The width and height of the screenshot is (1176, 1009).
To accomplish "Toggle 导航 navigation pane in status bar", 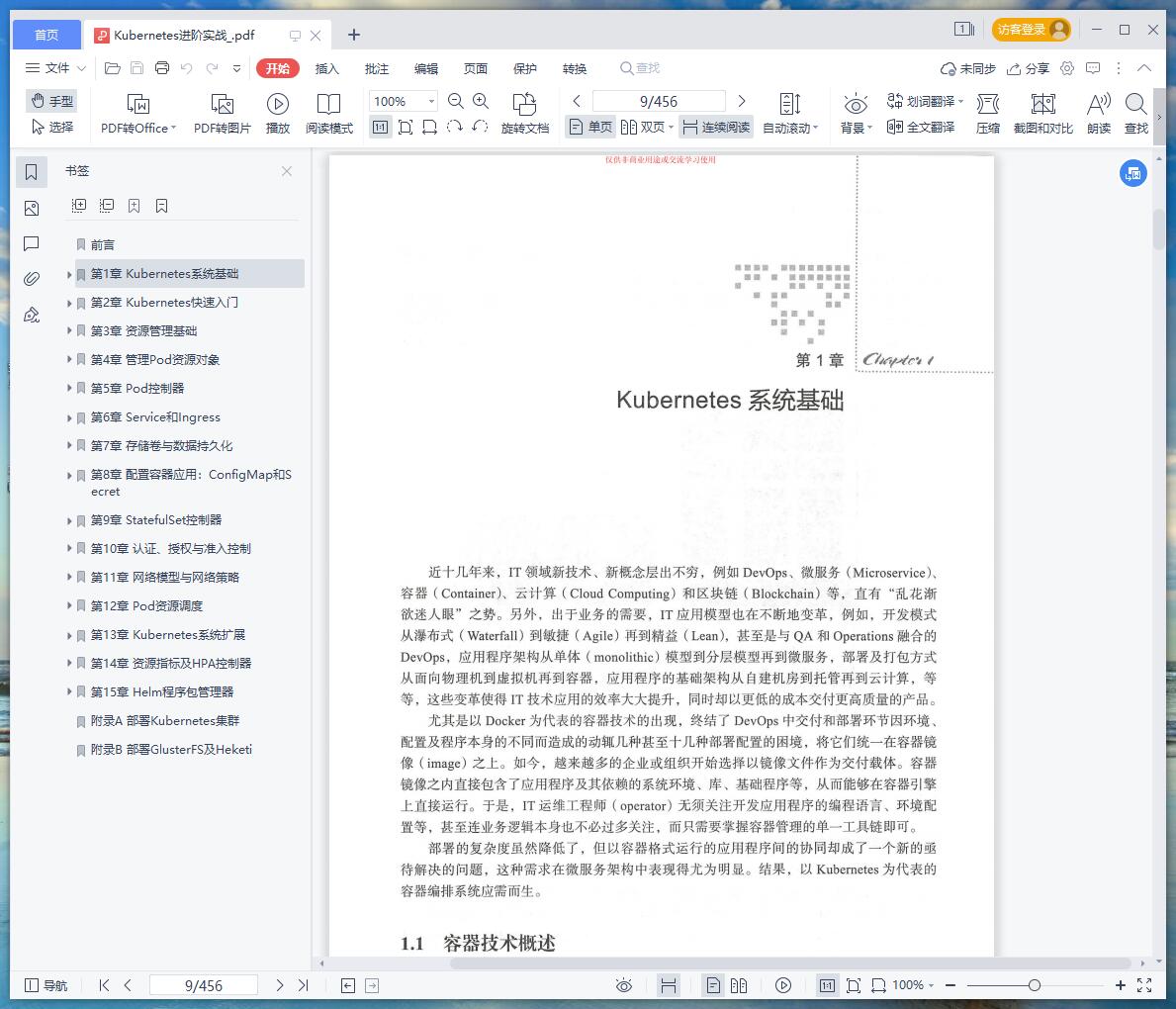I will (x=45, y=985).
